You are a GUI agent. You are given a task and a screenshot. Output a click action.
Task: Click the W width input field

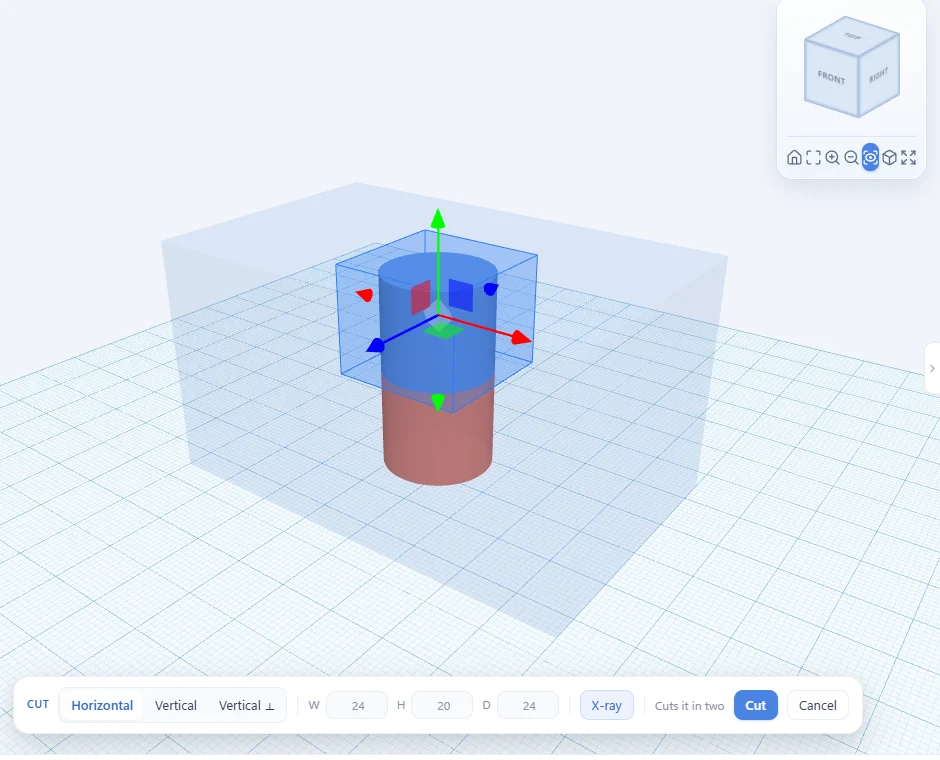(x=357, y=705)
